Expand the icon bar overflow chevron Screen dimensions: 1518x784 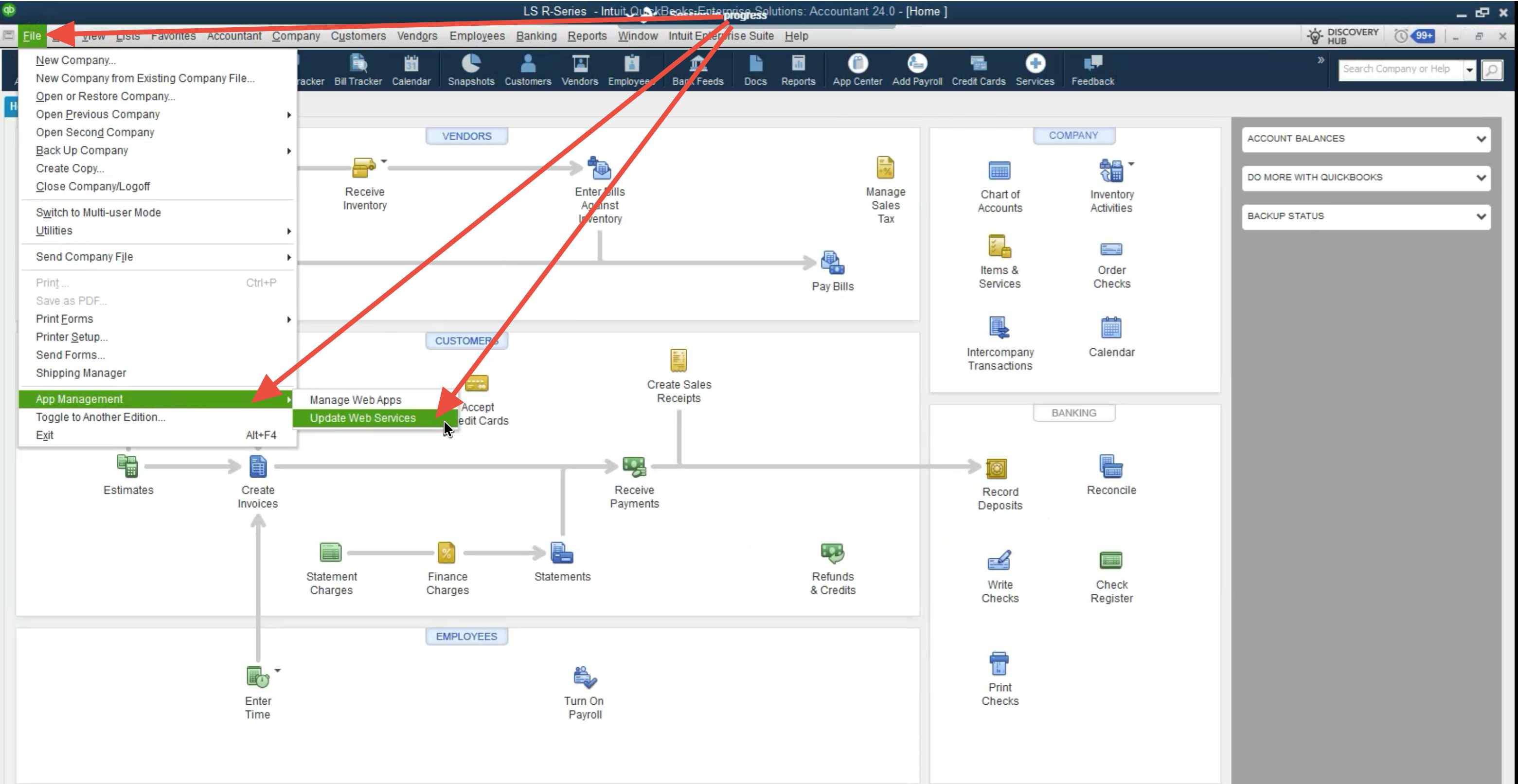tap(1321, 60)
